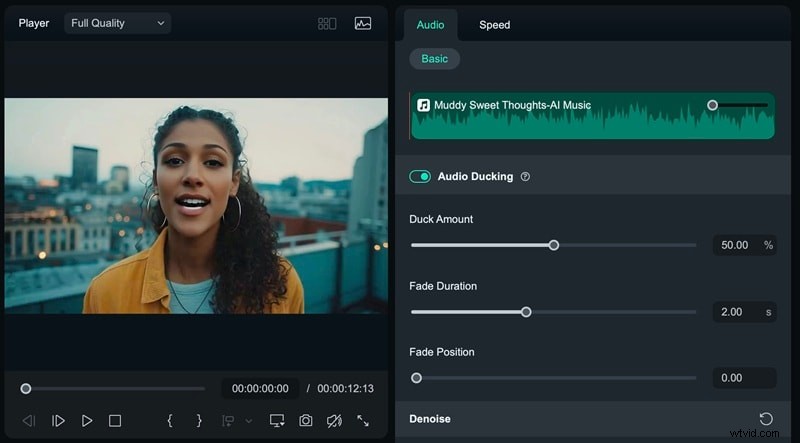The image size is (800, 443).
Task: Switch to the Audio tab
Action: [430, 25]
